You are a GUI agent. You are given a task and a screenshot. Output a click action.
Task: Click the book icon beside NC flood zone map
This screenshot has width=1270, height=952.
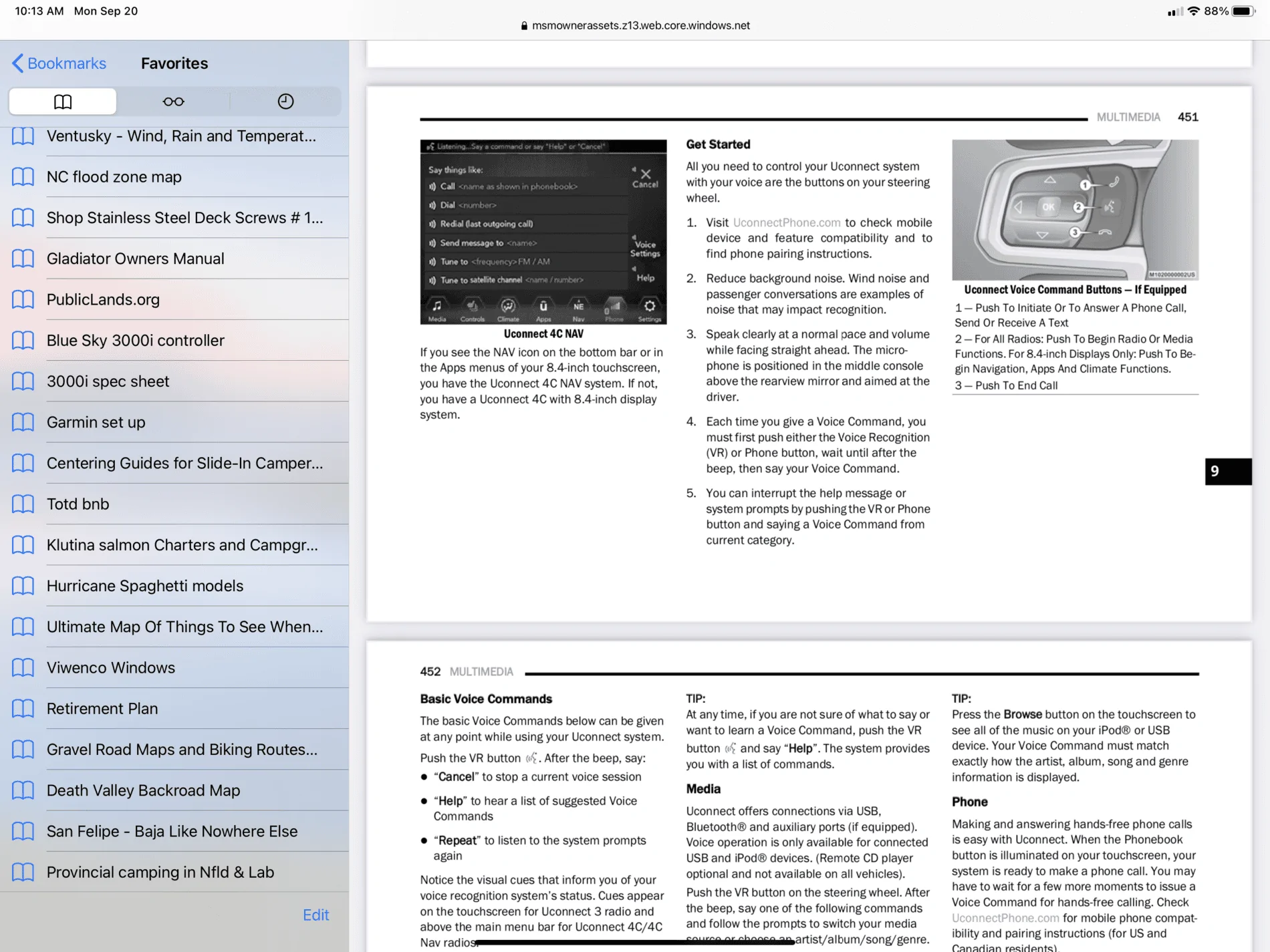pos(23,177)
